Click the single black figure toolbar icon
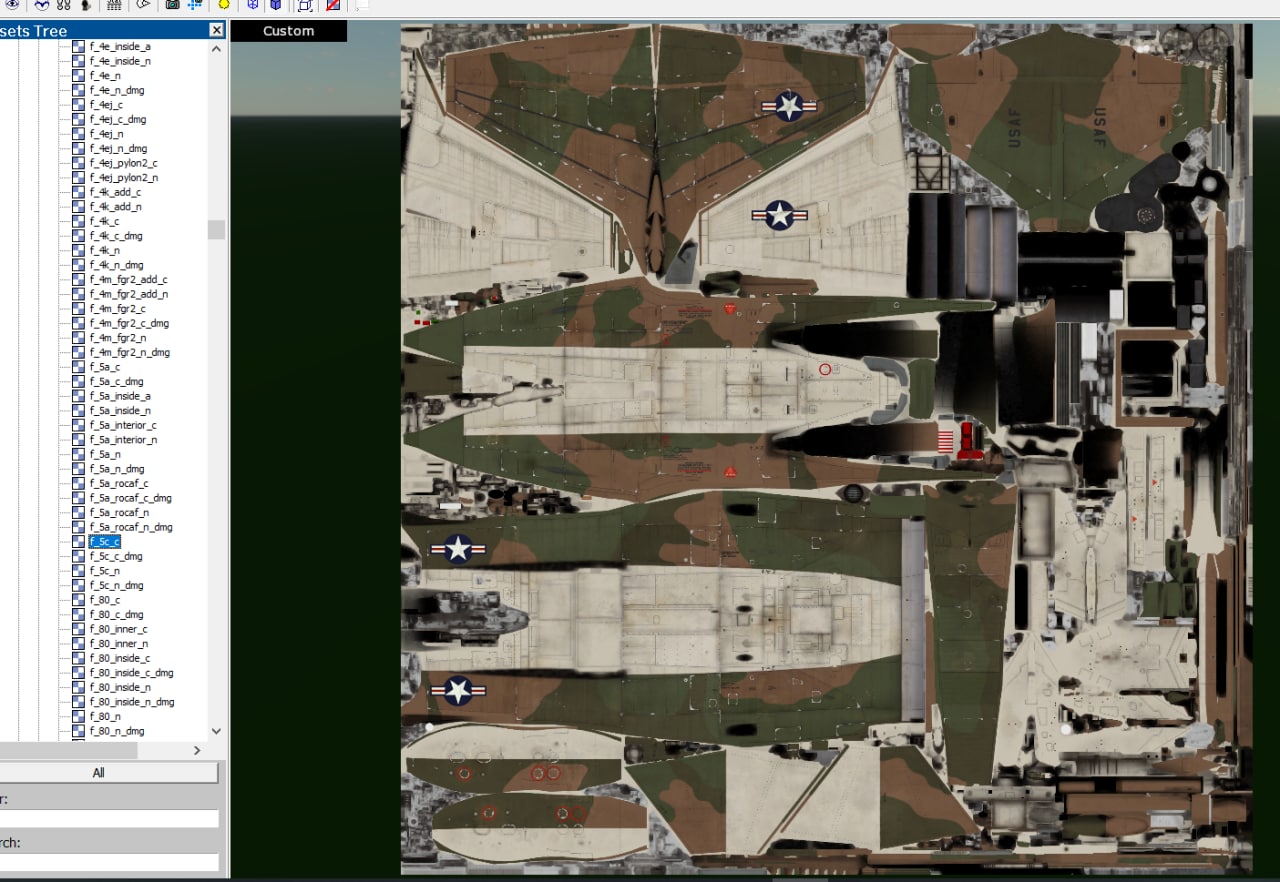This screenshot has width=1280, height=882. (85, 5)
